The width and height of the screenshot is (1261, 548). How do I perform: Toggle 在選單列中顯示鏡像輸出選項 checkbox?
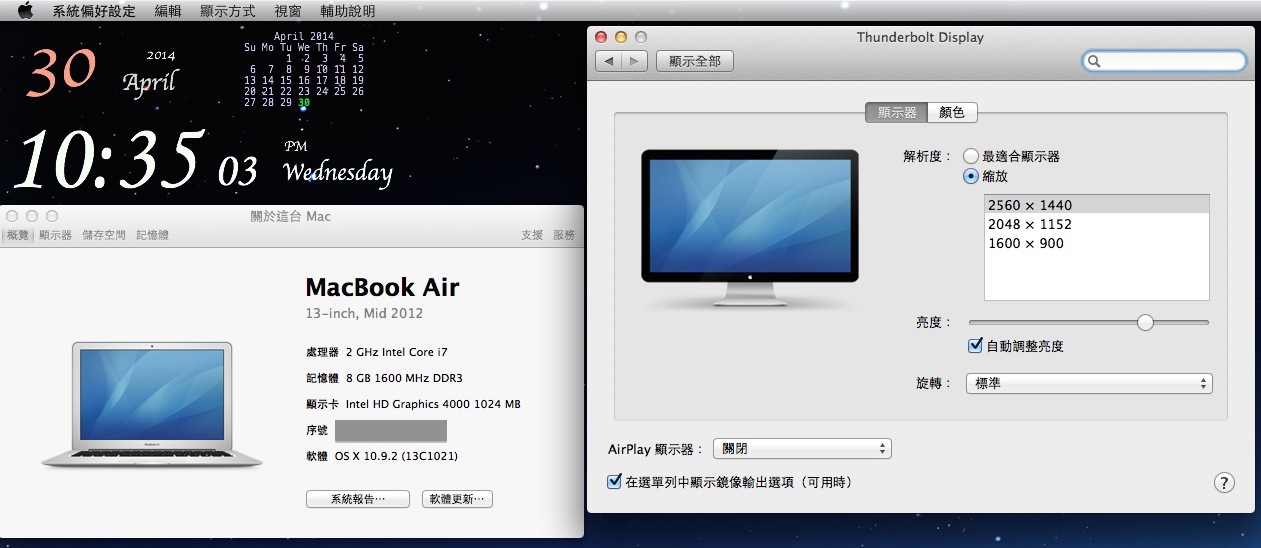pyautogui.click(x=615, y=481)
